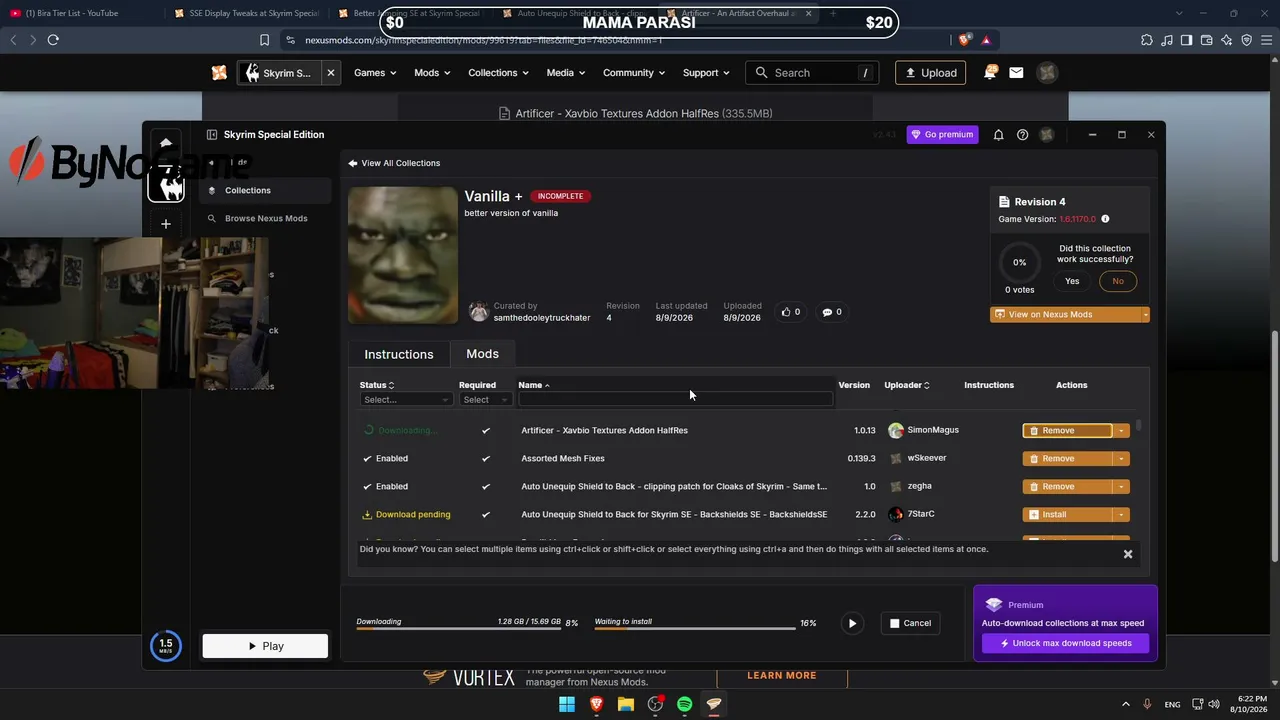Viewport: 1280px width, 720px height.
Task: Open Nexus Mods notifications bell
Action: 990,73
